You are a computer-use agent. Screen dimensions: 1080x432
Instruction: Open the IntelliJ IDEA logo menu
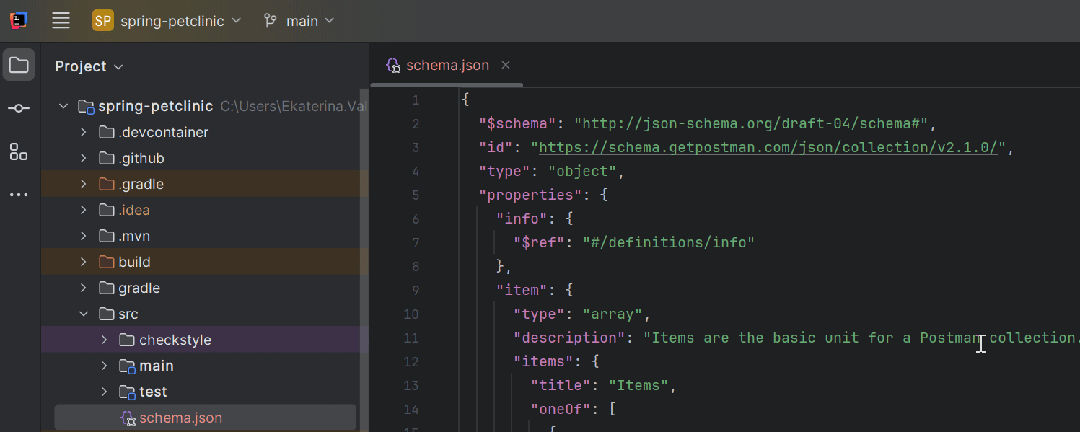[19, 20]
